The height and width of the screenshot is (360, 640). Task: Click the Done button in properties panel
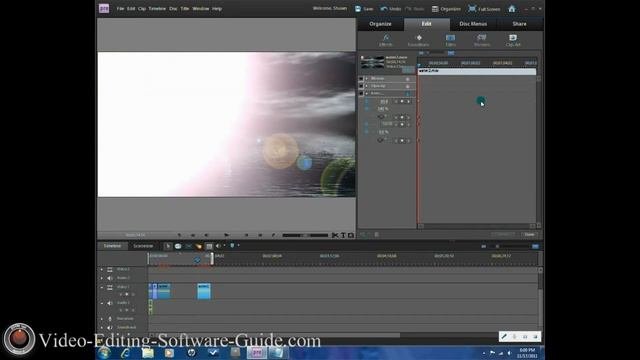coord(529,235)
